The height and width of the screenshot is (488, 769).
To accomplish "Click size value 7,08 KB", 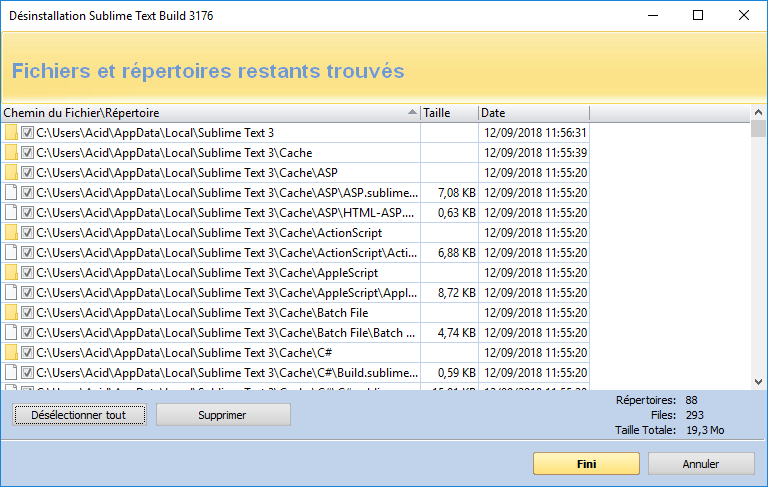I will (457, 193).
